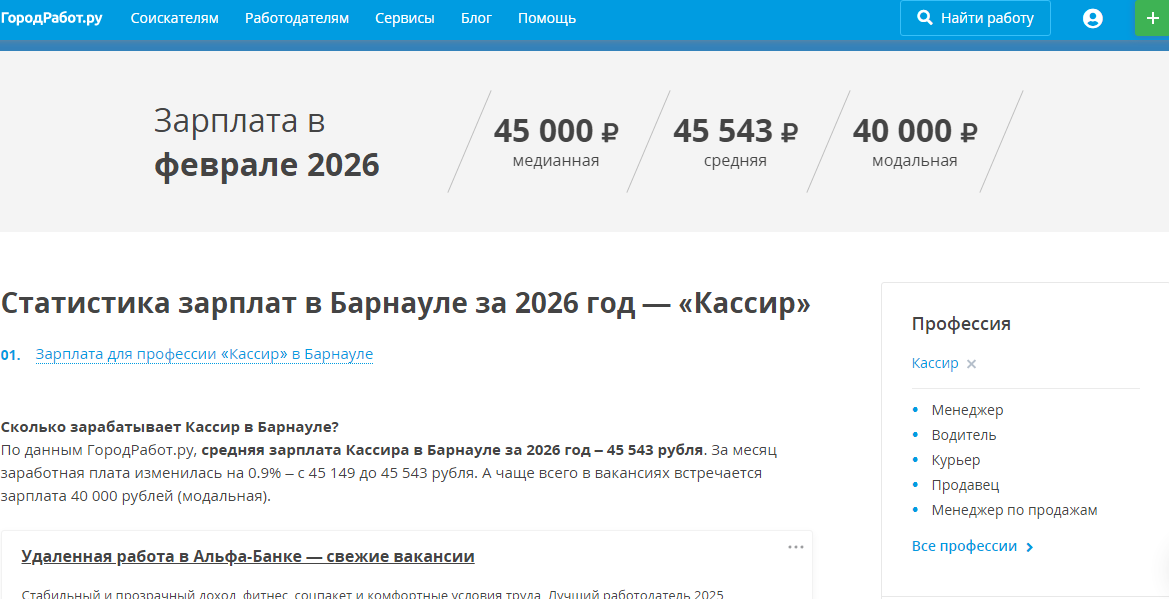Choose Продавец in the profession list
This screenshot has height=599, width=1169.
coord(965,485)
